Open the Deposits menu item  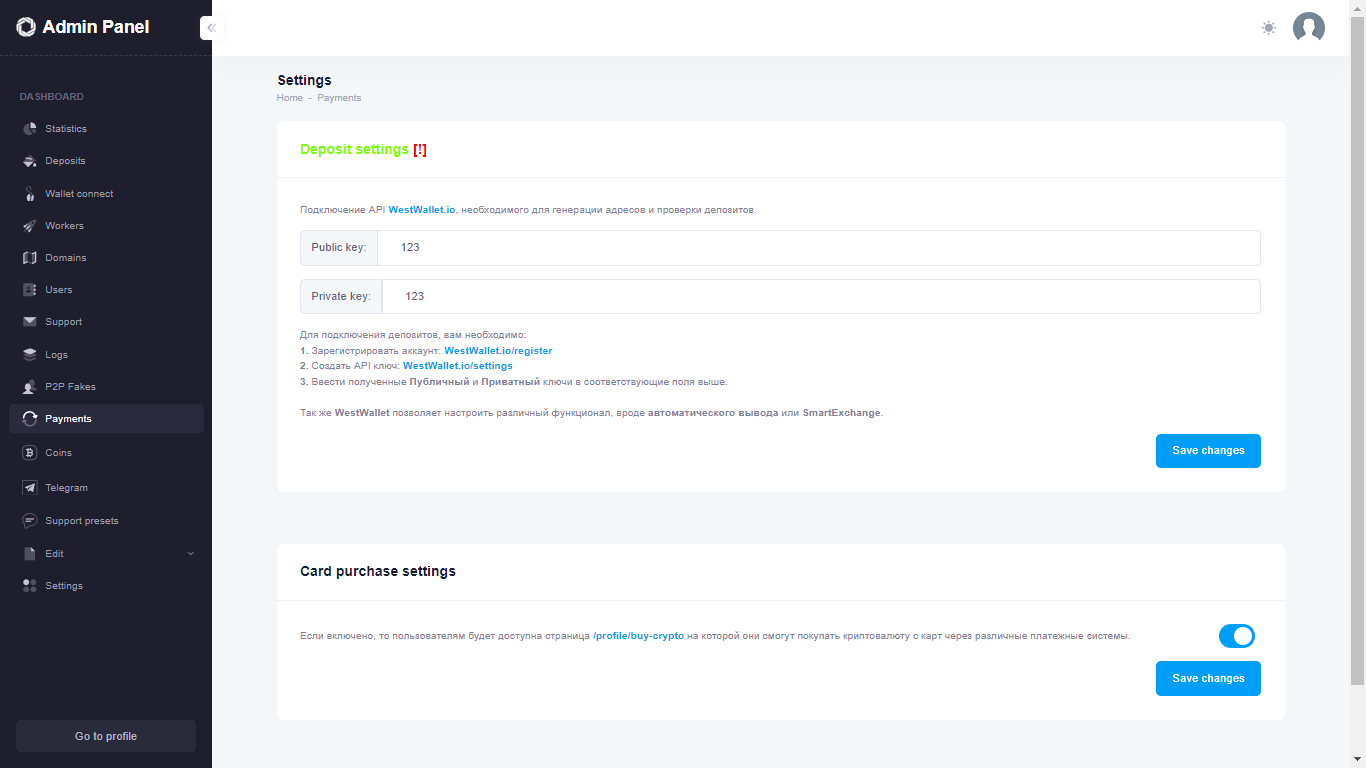coord(65,161)
